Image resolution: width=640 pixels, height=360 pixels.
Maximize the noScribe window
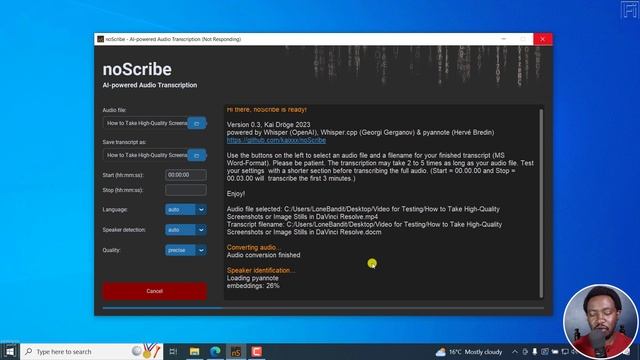[x=523, y=39]
